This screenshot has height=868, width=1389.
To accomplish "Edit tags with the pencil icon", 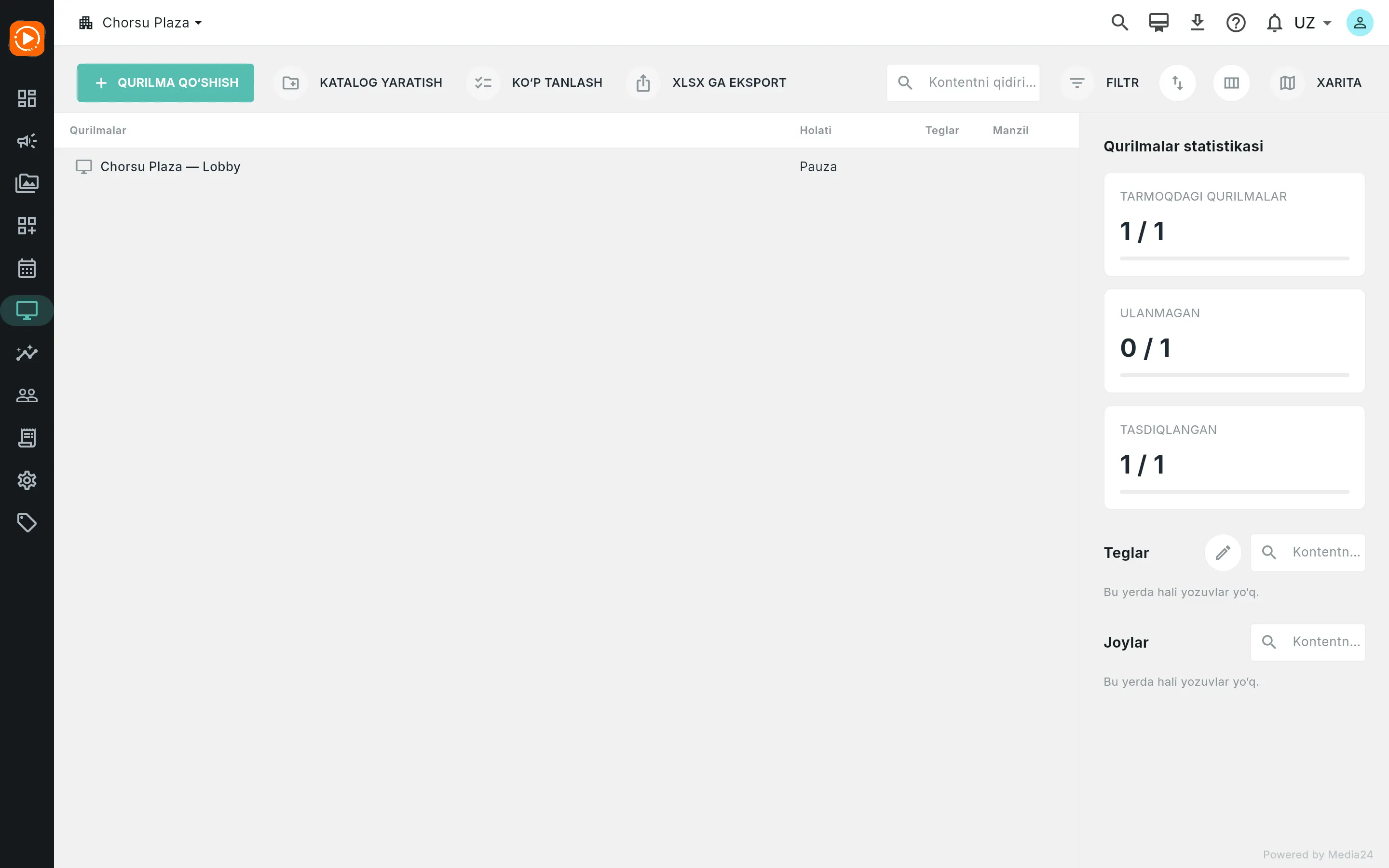I will coord(1223,552).
